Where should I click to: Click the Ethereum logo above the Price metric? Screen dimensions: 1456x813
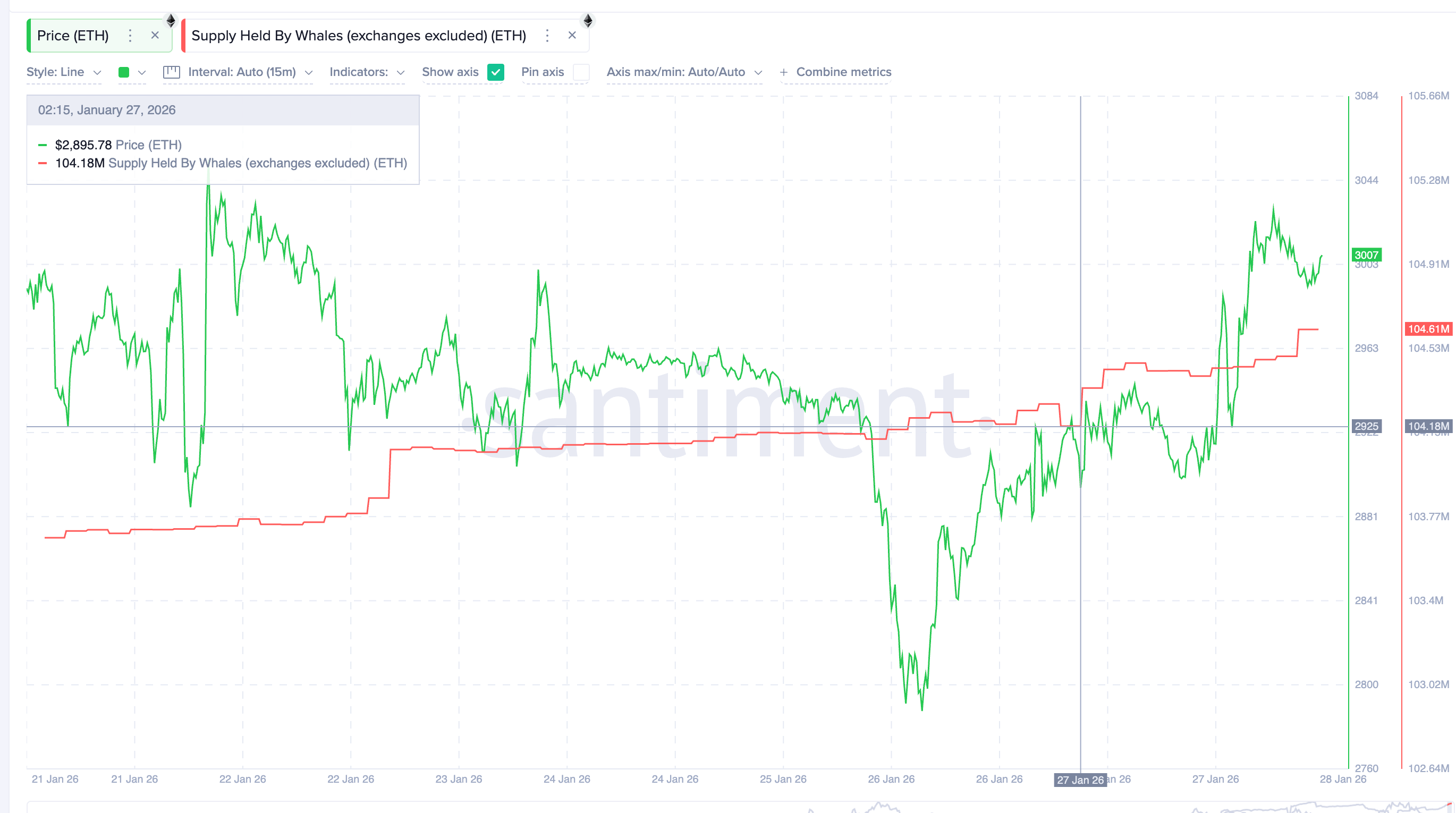coord(171,21)
